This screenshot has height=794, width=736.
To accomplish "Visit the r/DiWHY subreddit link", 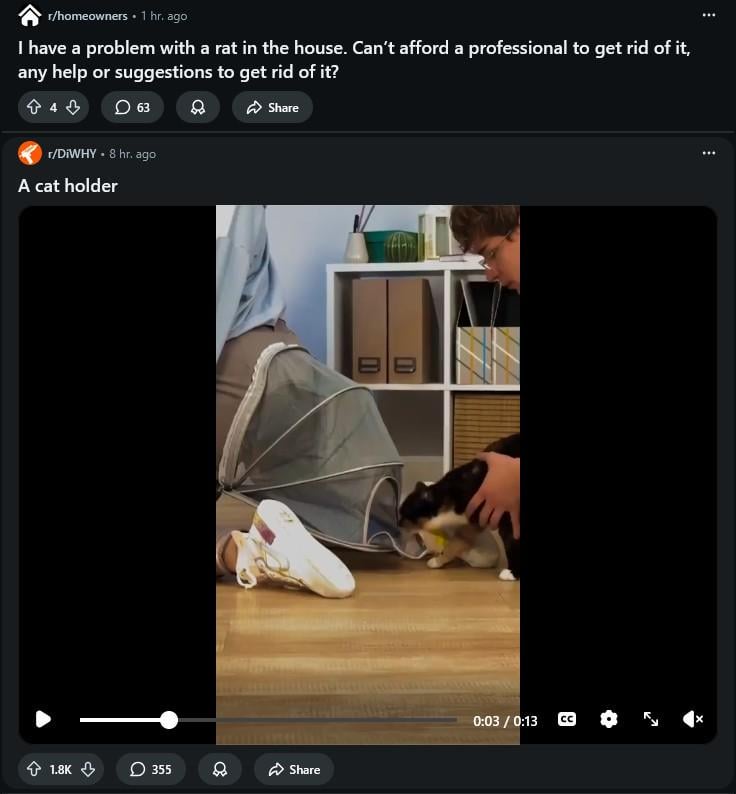I will (72, 154).
